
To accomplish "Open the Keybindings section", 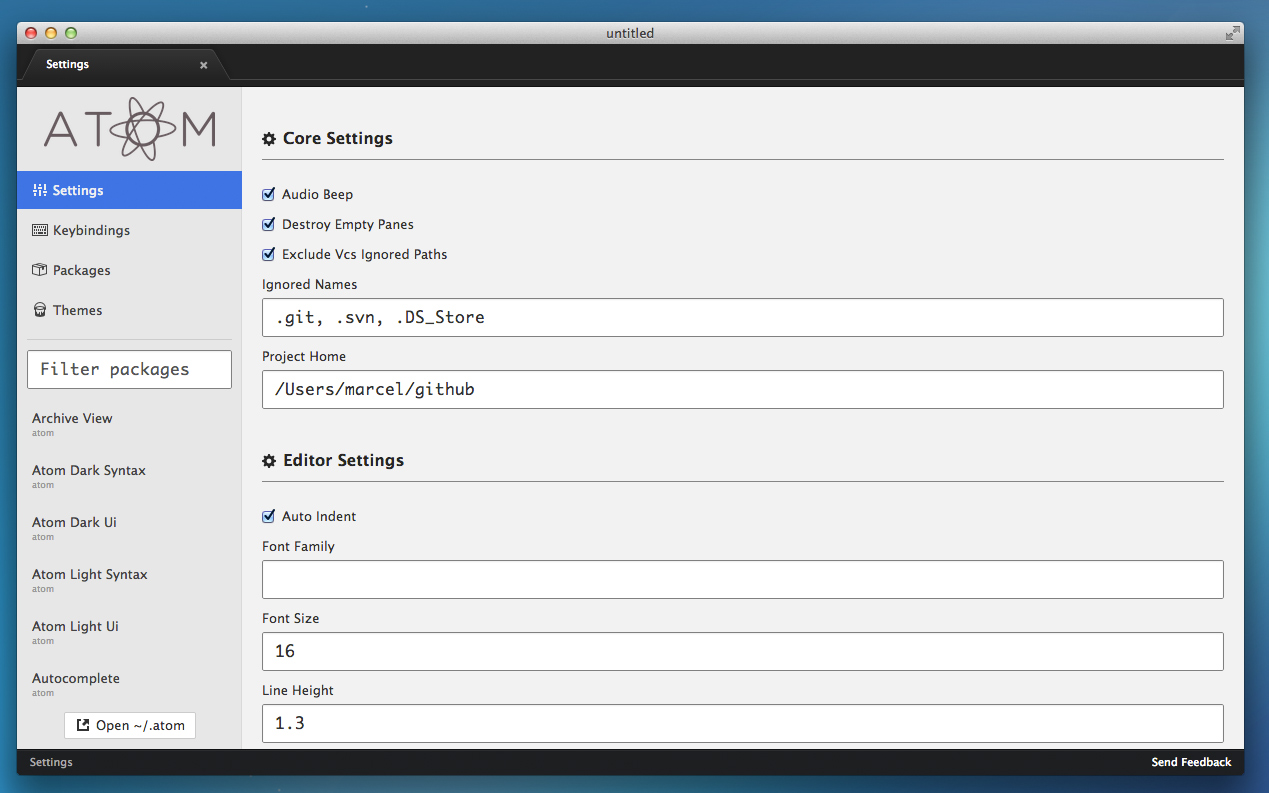I will click(x=91, y=230).
